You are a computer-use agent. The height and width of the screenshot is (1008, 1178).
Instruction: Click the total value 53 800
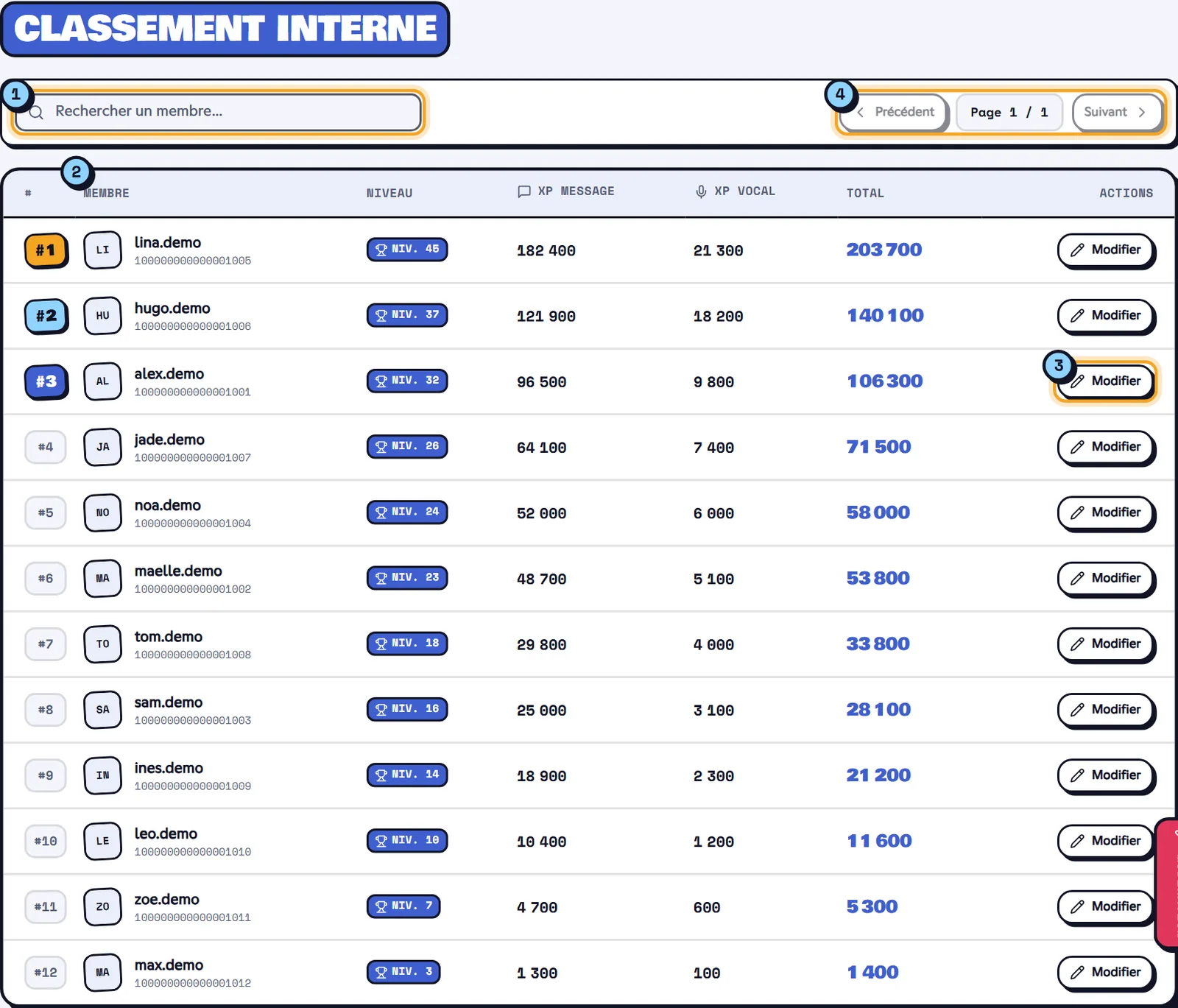click(878, 578)
